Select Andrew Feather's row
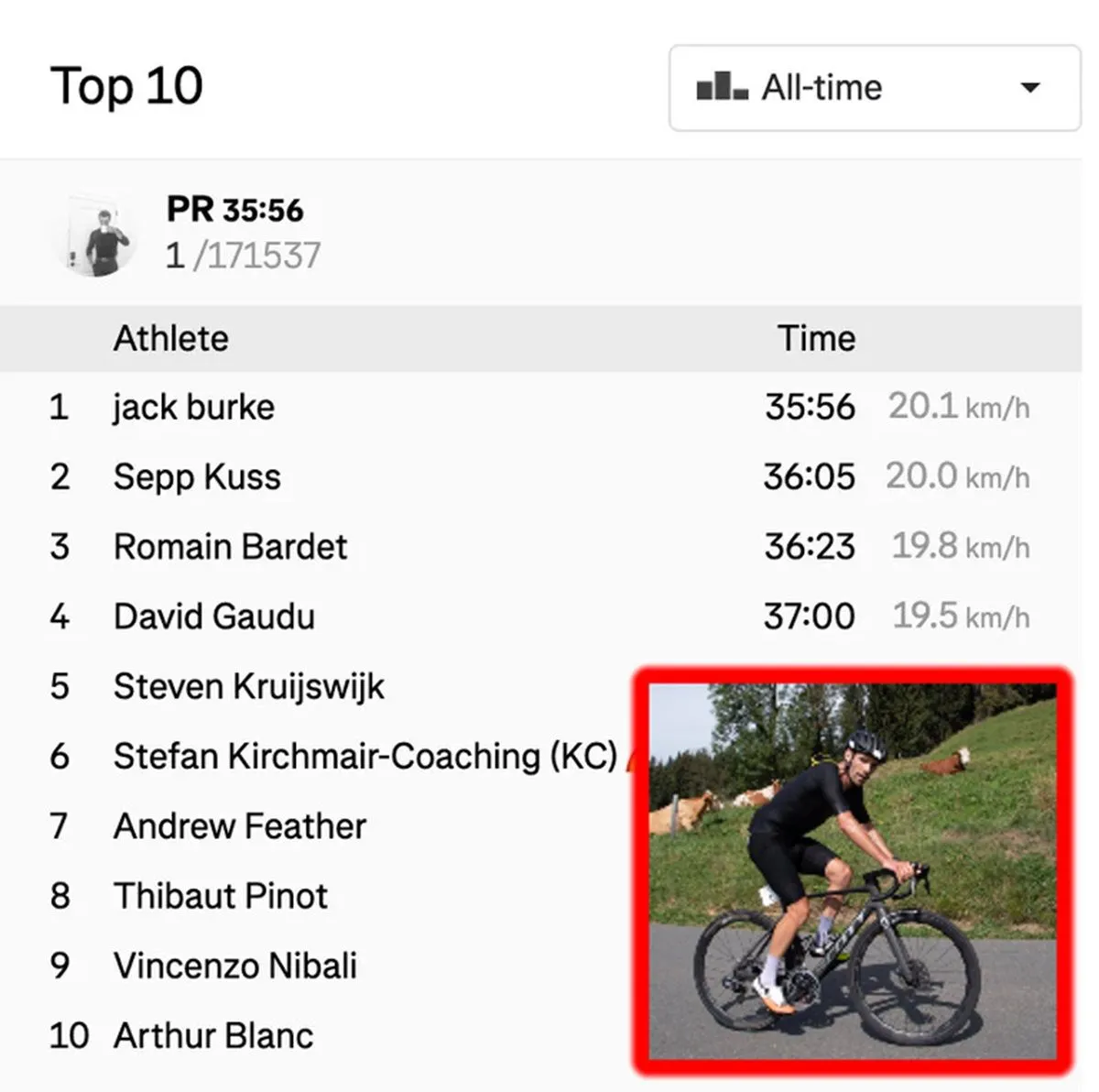Viewport: 1099px width, 1092px height. (239, 825)
